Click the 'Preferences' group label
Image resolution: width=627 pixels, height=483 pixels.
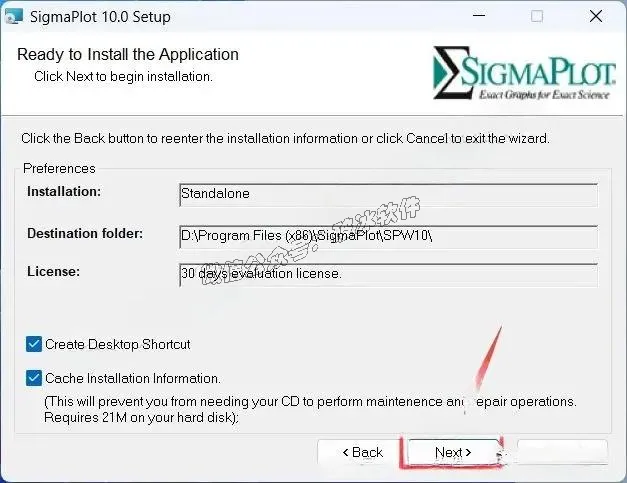click(59, 168)
